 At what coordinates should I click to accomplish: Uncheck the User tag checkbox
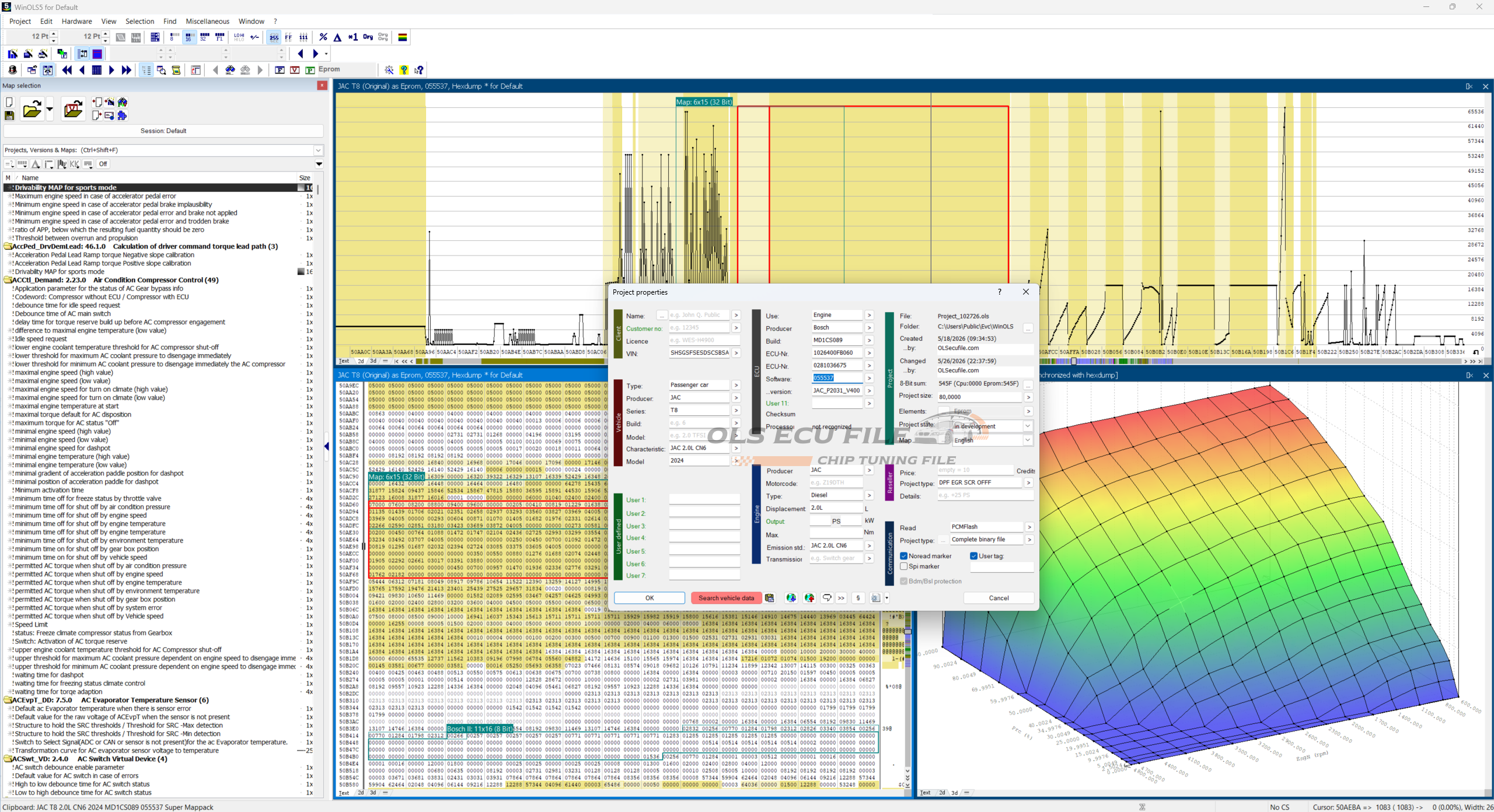(974, 556)
